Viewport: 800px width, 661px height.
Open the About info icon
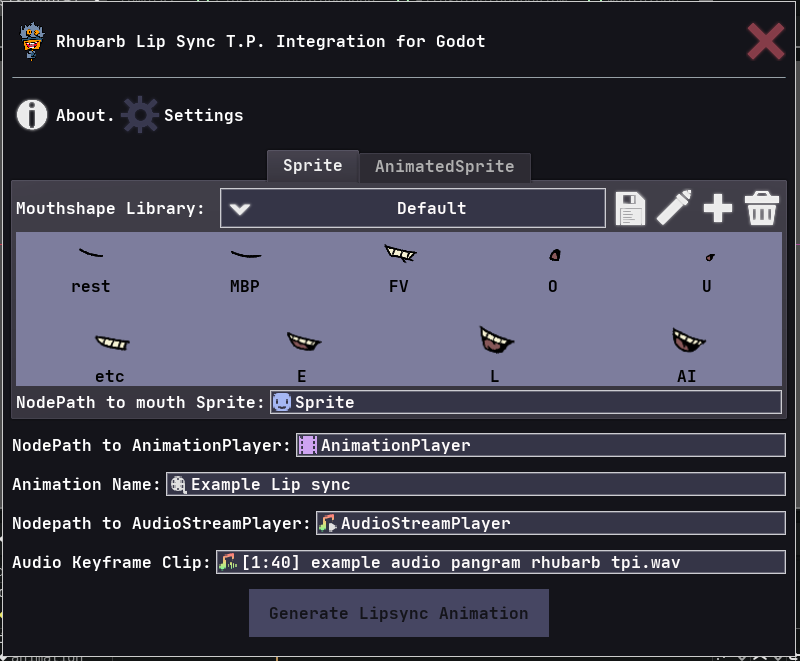click(x=32, y=115)
